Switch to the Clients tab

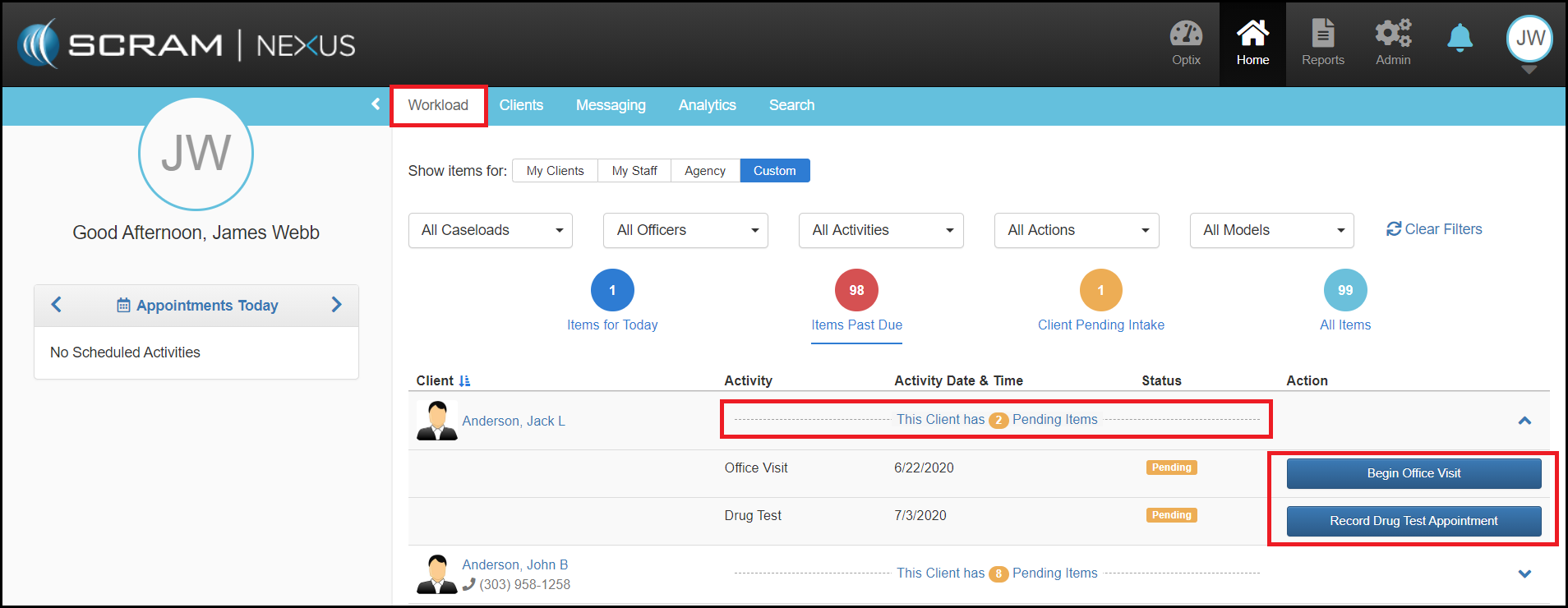521,105
